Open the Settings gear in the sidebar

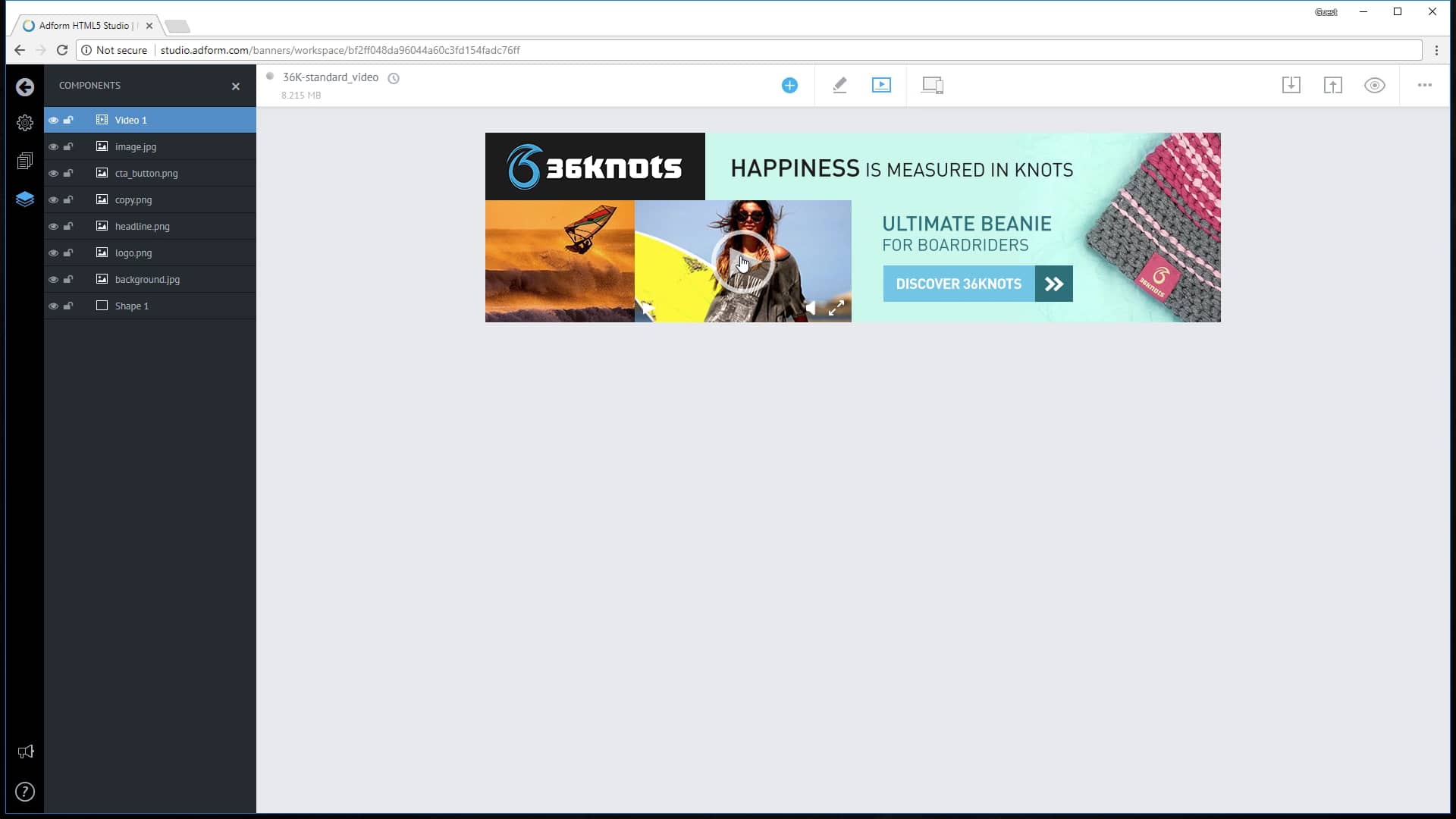click(25, 122)
